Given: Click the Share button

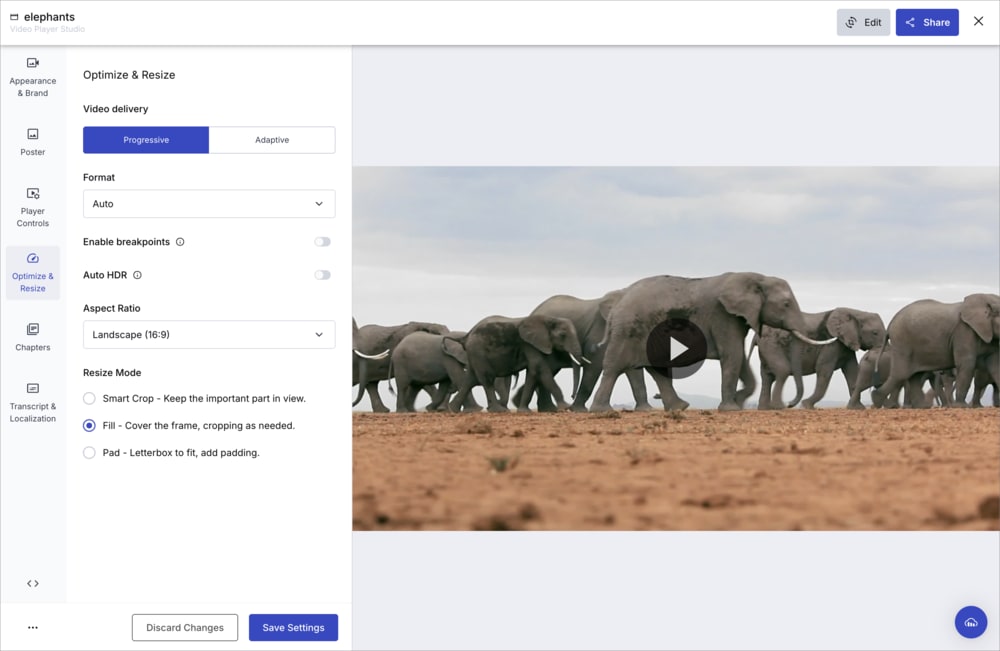Looking at the screenshot, I should click(x=926, y=21).
